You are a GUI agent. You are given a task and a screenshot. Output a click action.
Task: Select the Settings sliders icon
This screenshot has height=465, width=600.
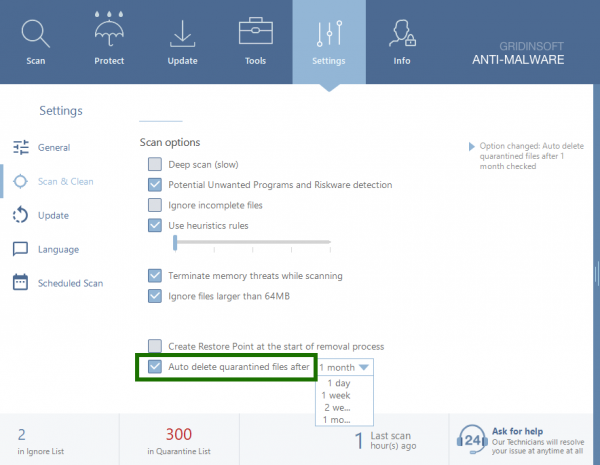coord(329,34)
